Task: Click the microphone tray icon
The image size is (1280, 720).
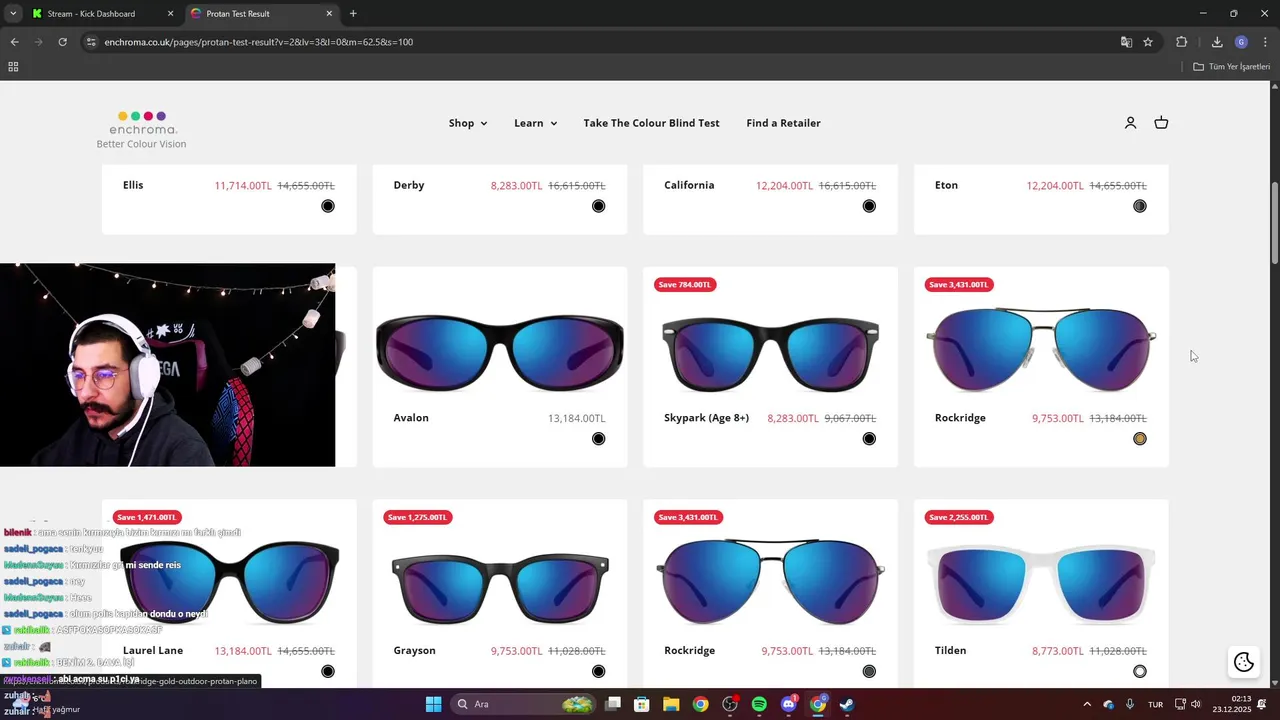Action: click(1129, 704)
